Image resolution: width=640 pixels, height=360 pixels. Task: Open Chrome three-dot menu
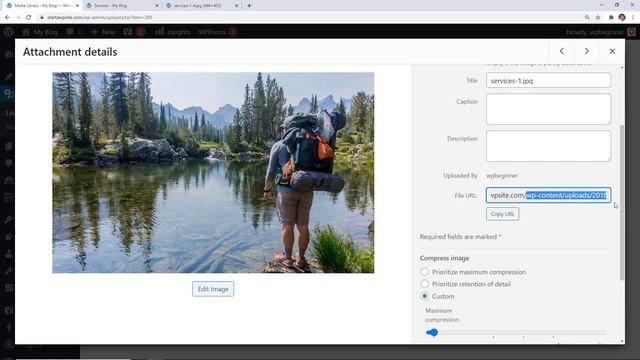click(x=633, y=18)
